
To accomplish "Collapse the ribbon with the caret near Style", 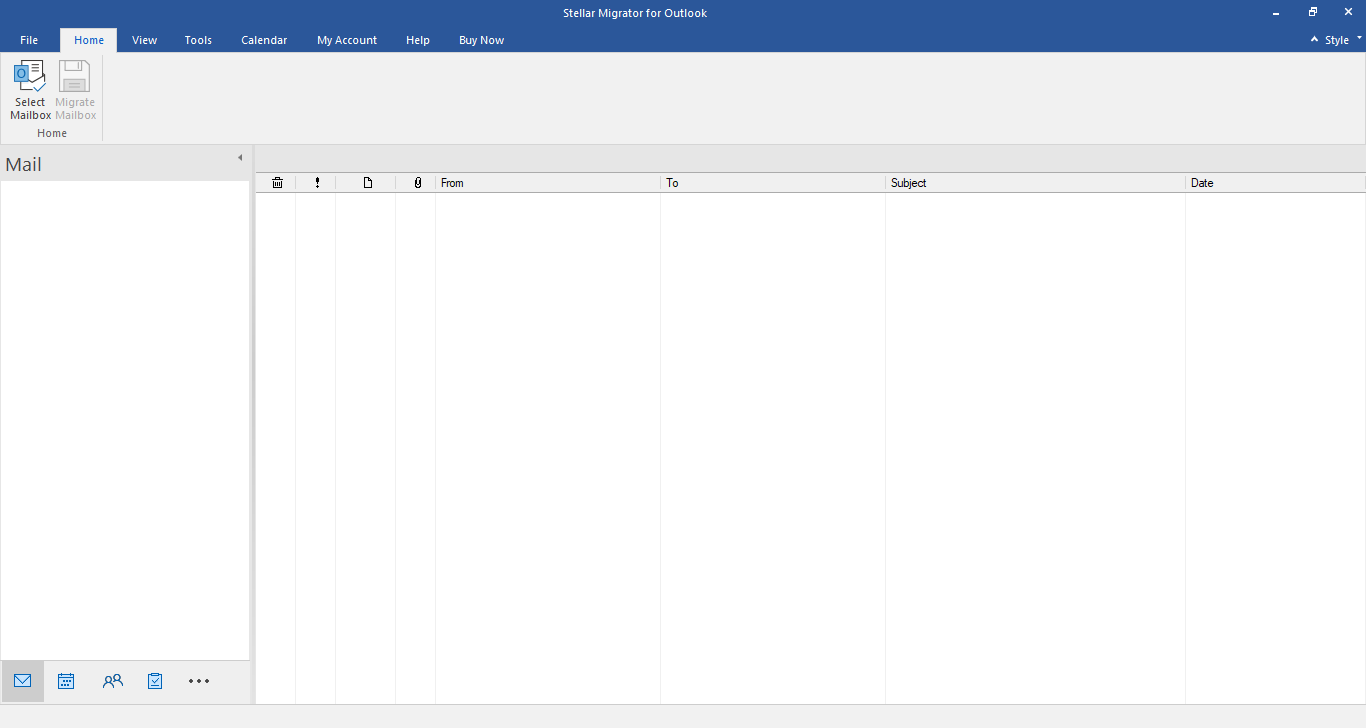I will point(1314,40).
